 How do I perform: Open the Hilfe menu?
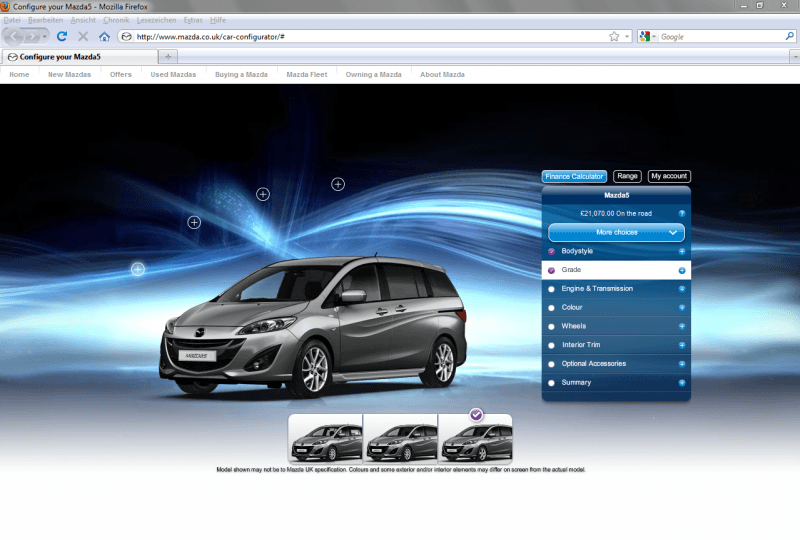(x=218, y=20)
